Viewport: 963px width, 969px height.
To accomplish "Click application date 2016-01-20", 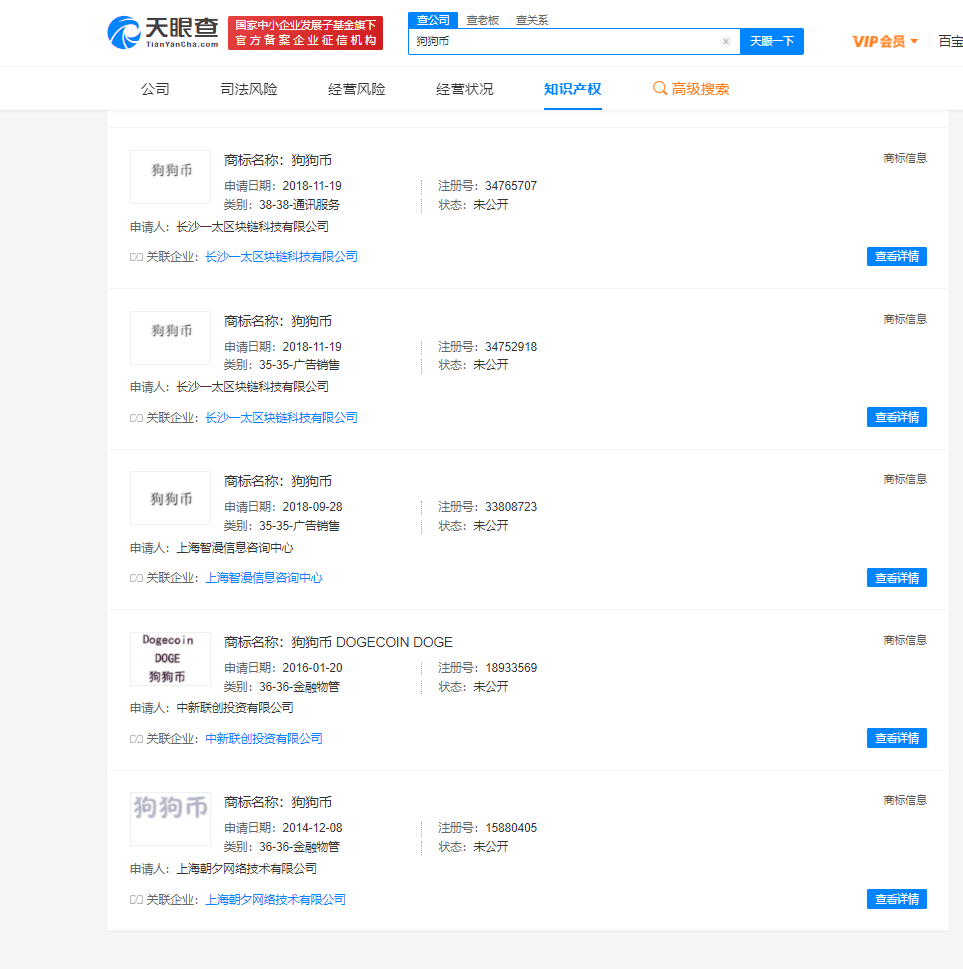I will 312,667.
